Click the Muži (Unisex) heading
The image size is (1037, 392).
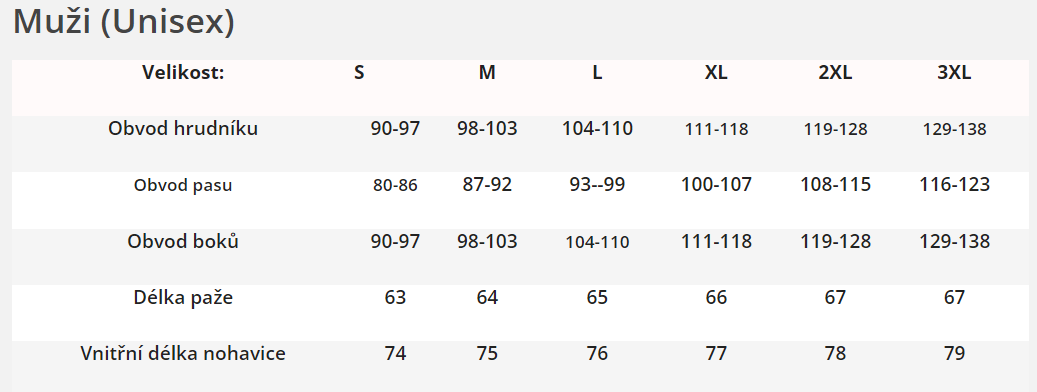click(x=124, y=22)
